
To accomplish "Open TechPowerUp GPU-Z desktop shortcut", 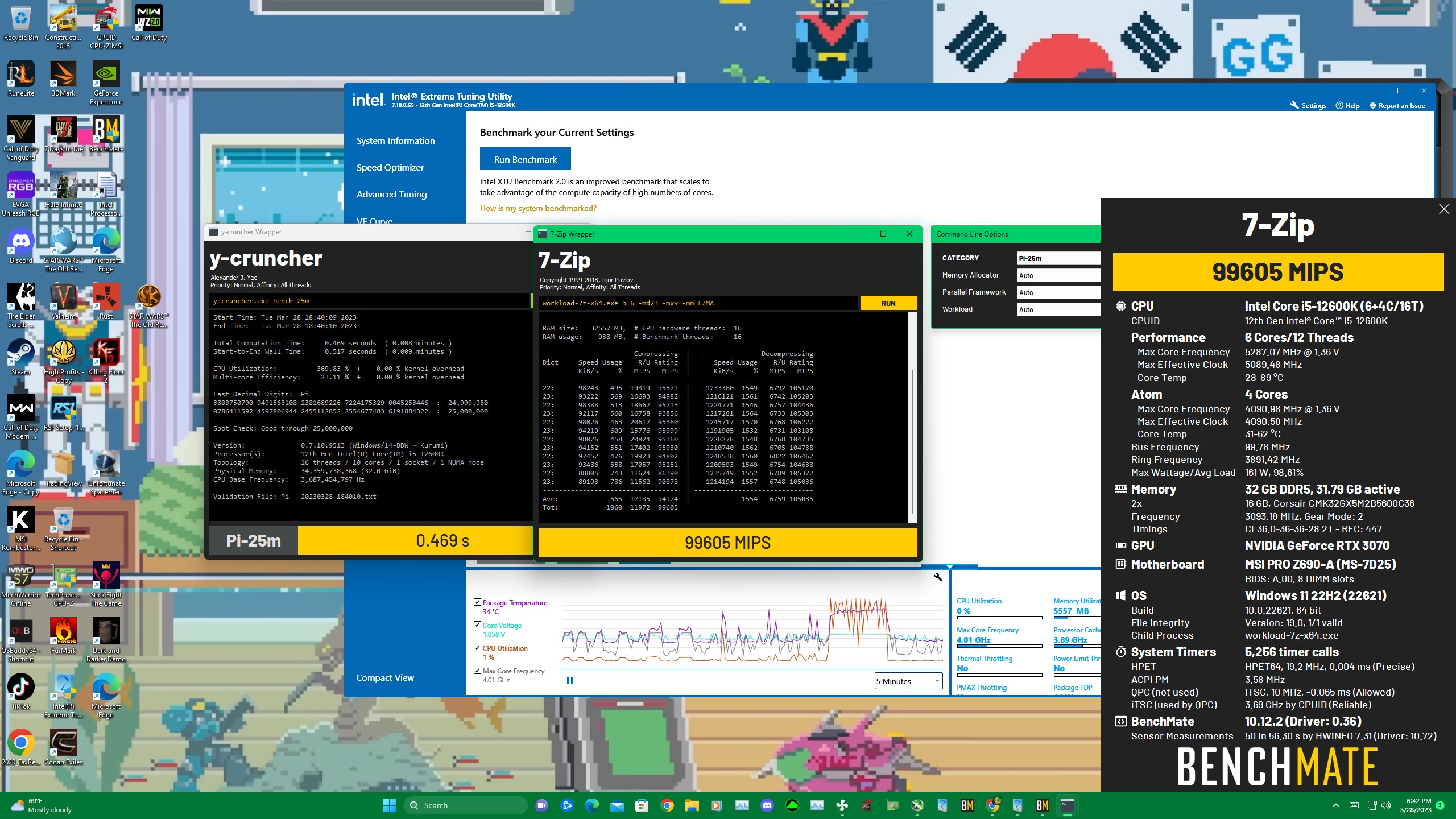I will 63,585.
